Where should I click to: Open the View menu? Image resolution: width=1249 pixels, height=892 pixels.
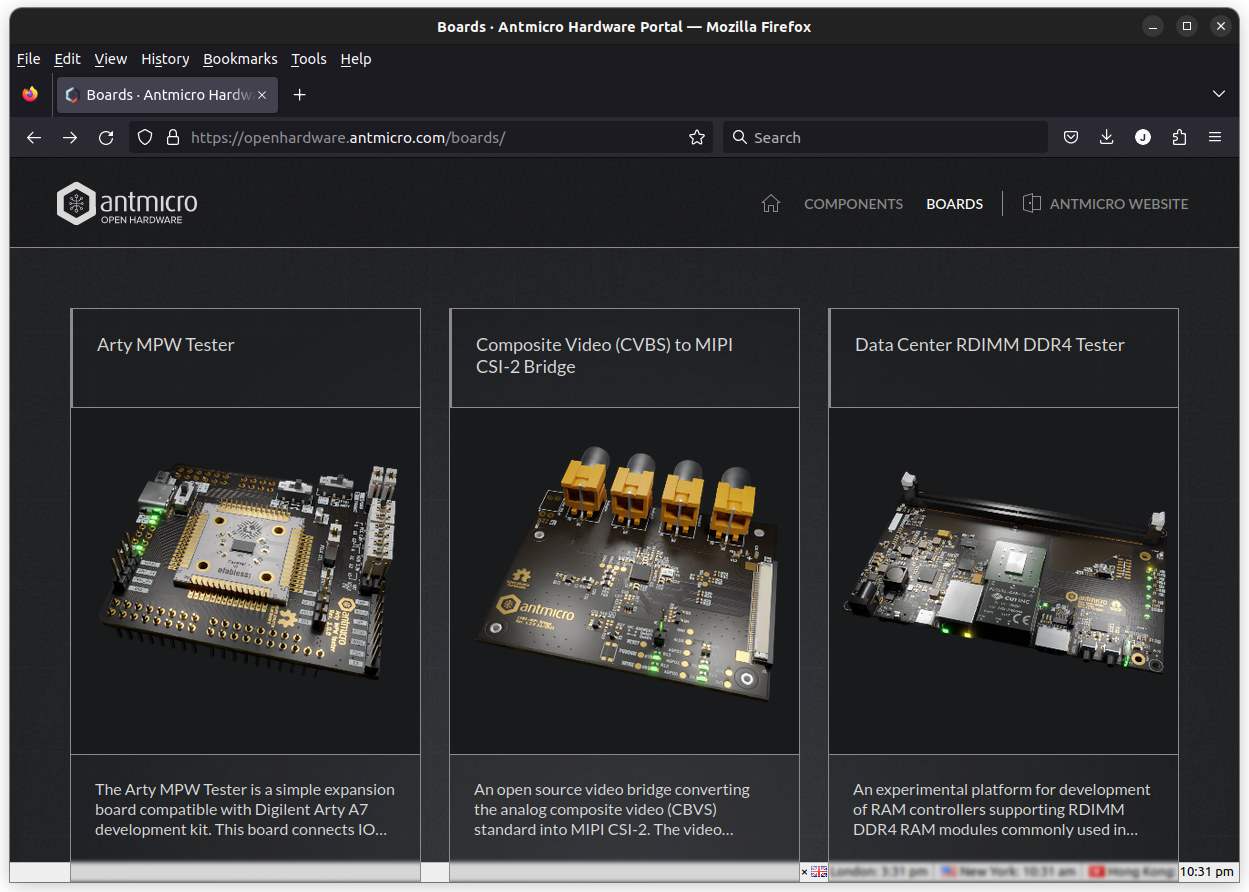111,59
